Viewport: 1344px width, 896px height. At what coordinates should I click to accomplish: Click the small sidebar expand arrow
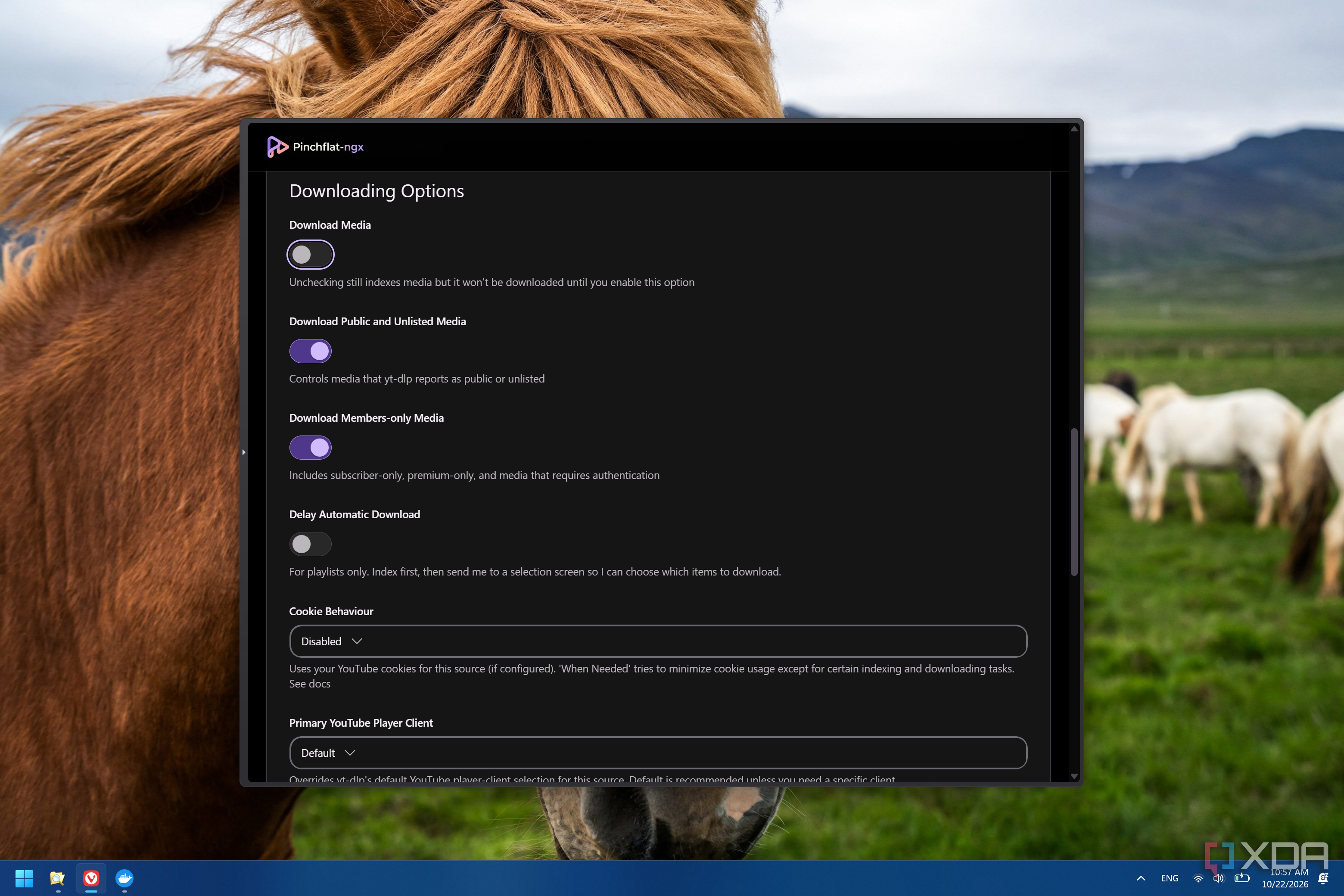[x=244, y=452]
